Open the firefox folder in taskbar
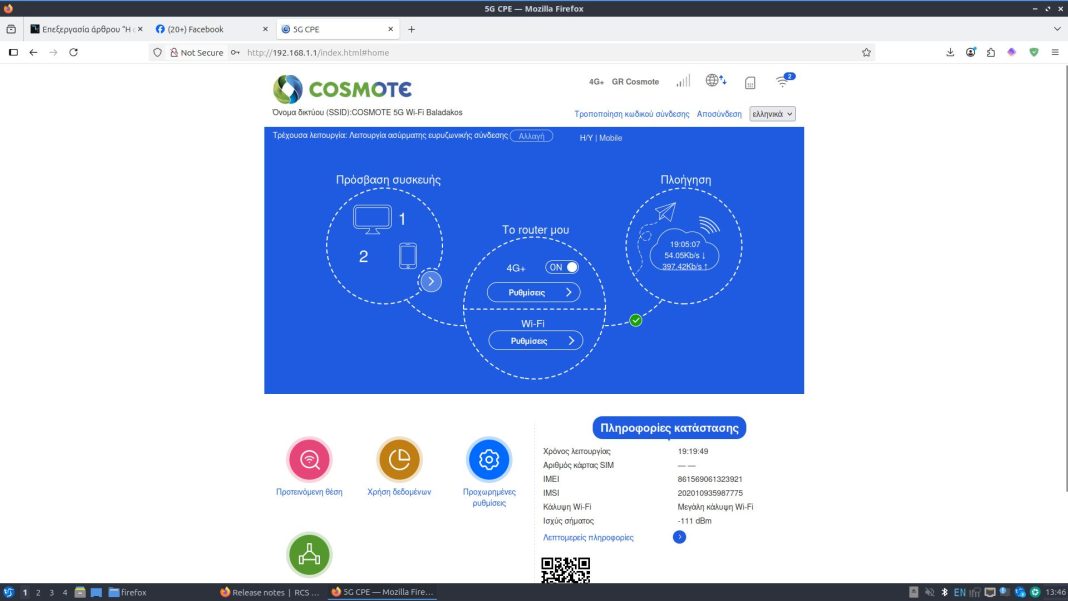 (x=128, y=592)
